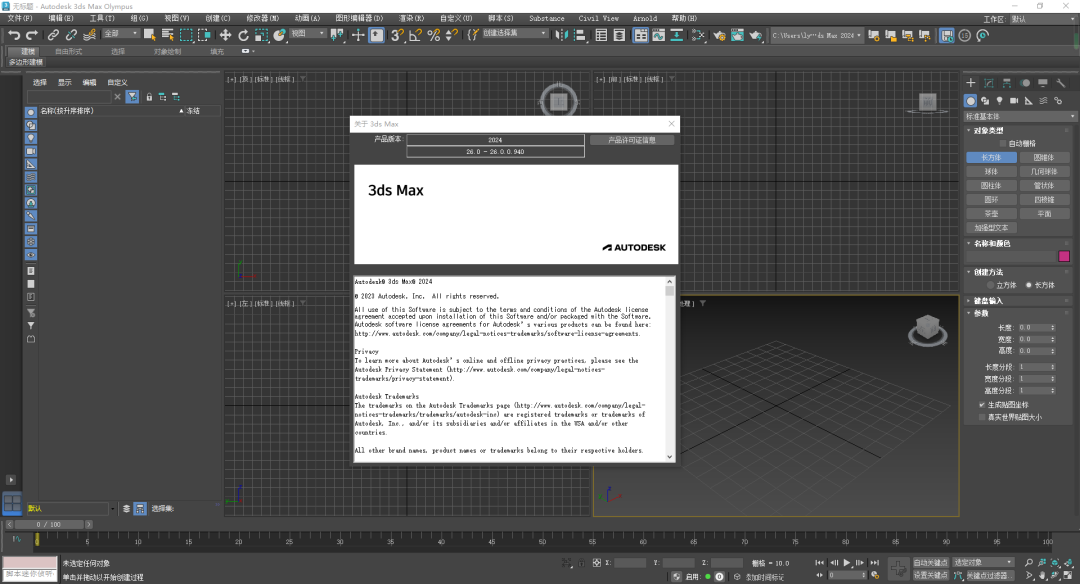
Task: Select the 长方体 creation method radio button
Action: [x=1029, y=285]
